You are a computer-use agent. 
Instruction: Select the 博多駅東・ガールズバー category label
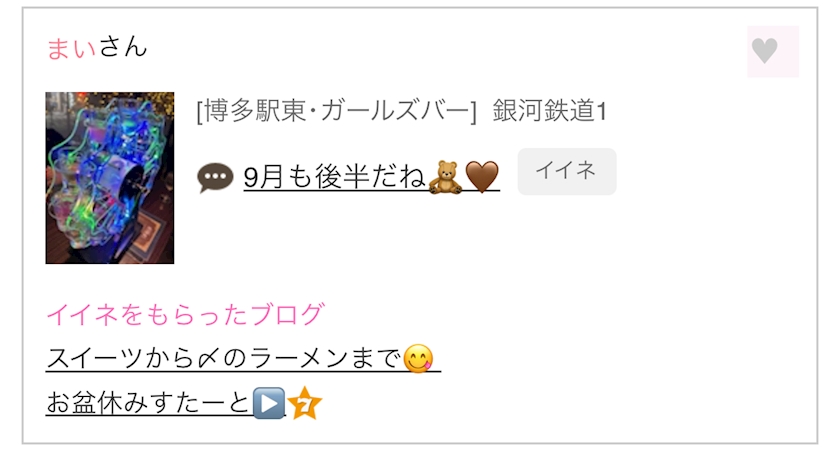[336, 111]
